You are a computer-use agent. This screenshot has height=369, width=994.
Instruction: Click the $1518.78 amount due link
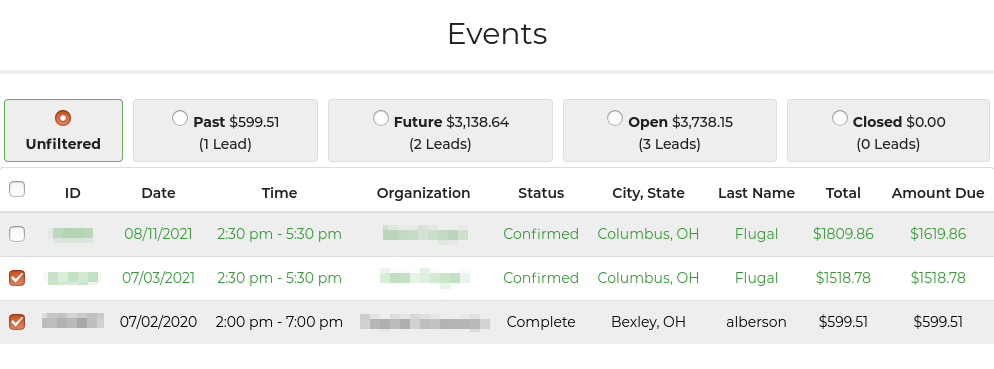pyautogui.click(x=938, y=278)
